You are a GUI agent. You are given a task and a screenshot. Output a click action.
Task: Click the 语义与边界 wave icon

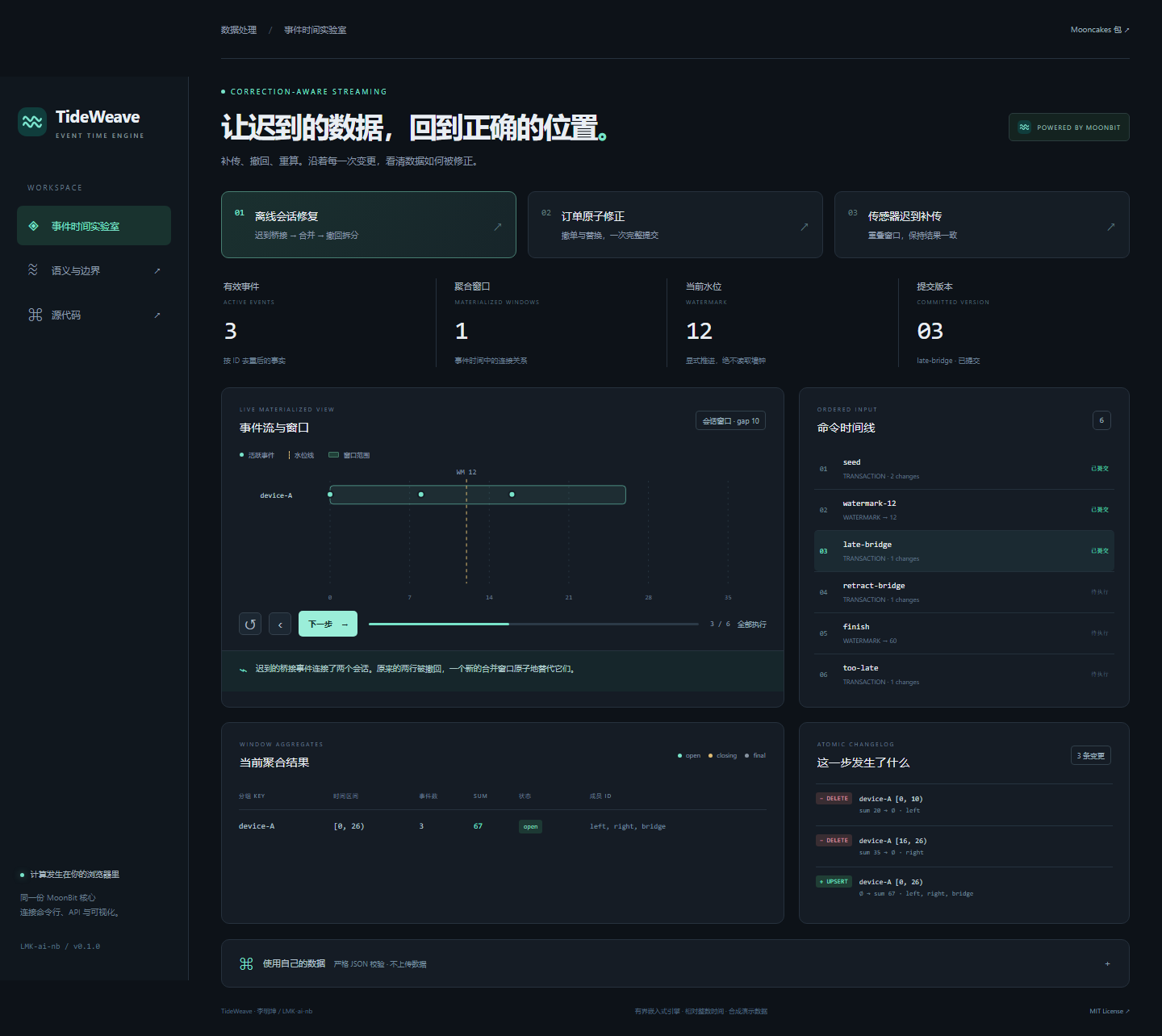tap(33, 270)
